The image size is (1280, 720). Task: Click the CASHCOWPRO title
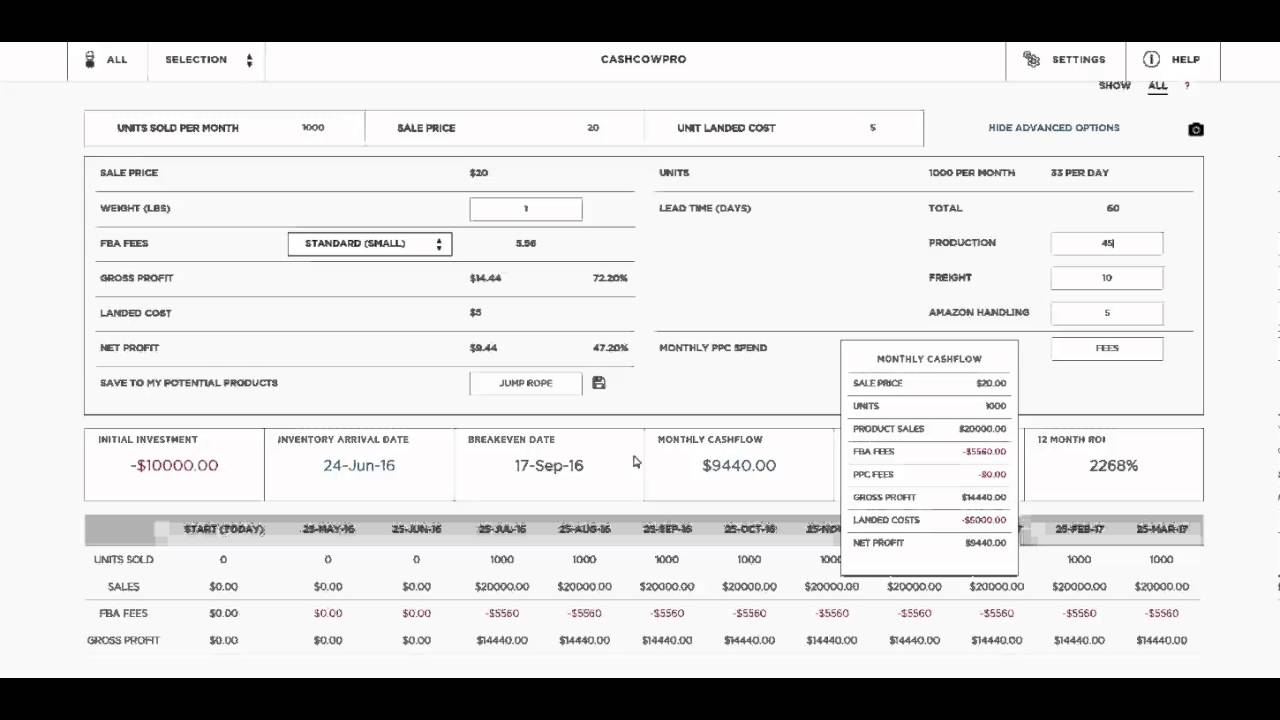(x=643, y=60)
